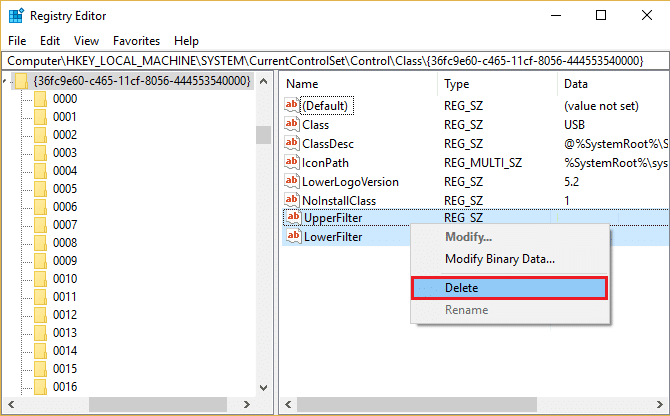Click the icon next to the (Default) value
Viewport: 670px width, 416px height.
point(293,106)
